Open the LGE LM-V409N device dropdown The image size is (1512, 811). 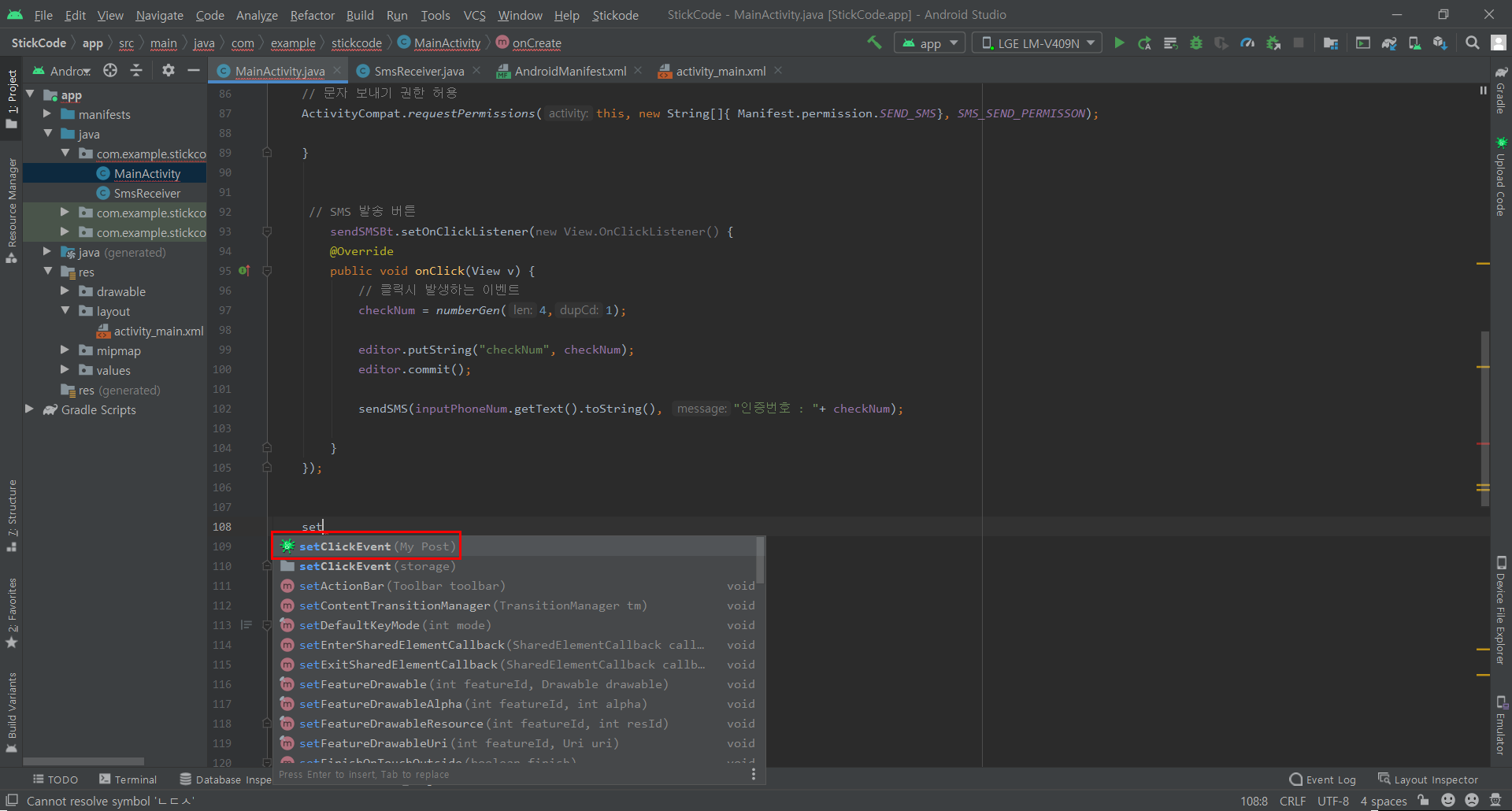click(x=1038, y=43)
